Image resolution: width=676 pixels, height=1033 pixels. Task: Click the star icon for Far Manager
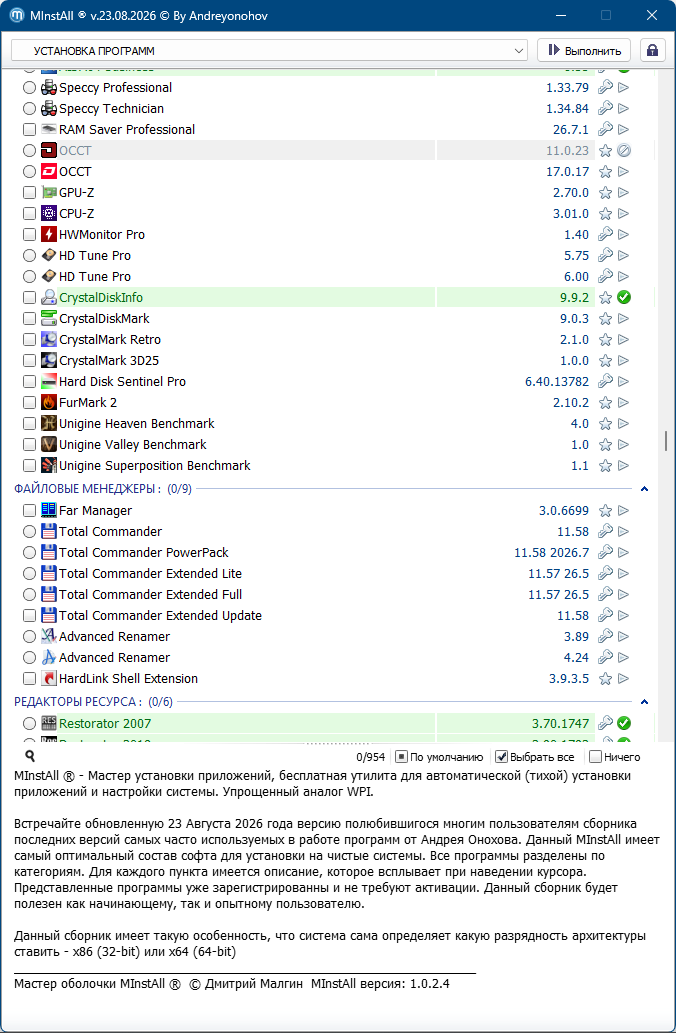[x=605, y=511]
